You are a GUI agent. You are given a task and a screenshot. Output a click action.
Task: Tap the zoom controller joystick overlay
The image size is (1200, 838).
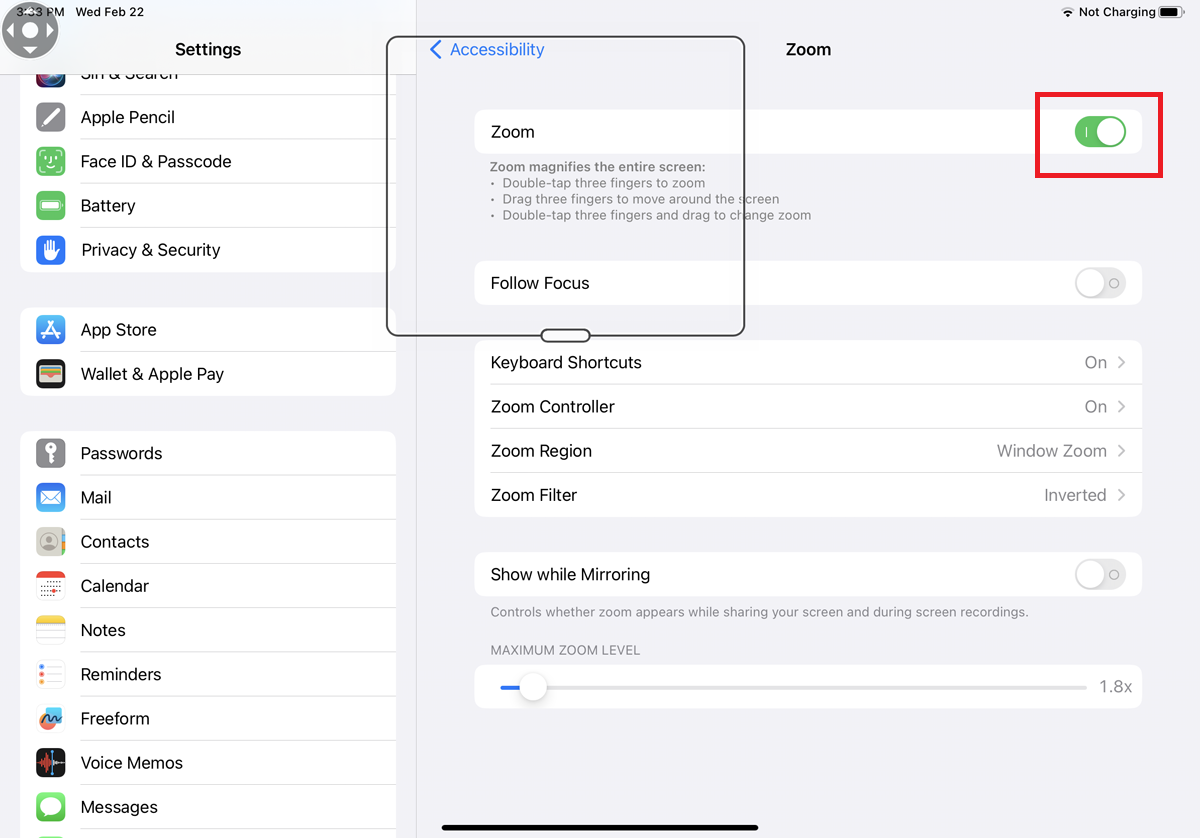[x=30, y=30]
